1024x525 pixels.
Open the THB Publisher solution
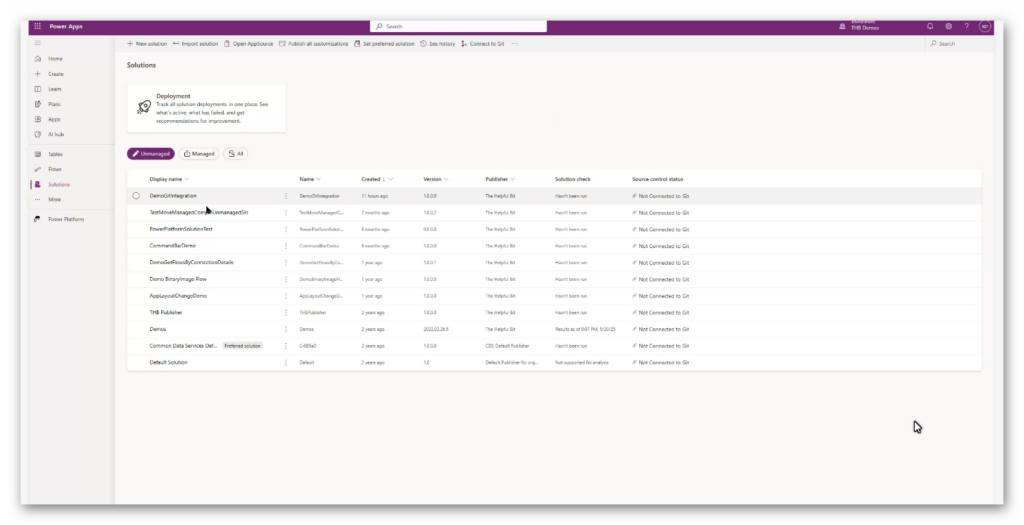[166, 313]
